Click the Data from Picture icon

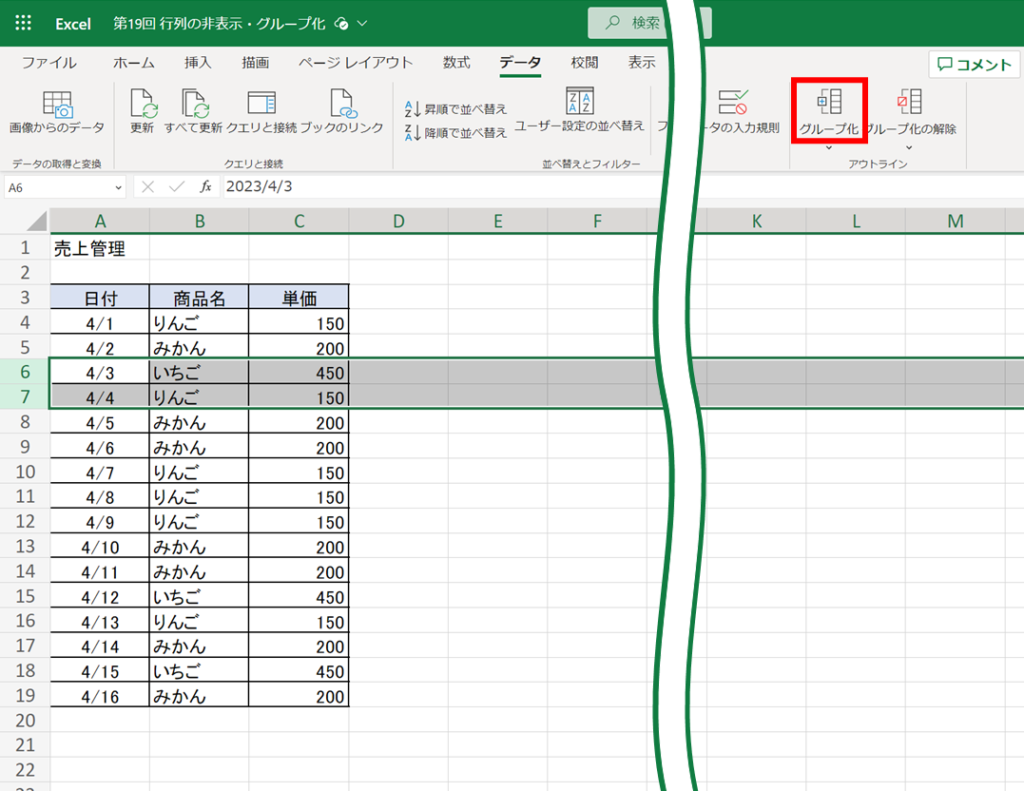pos(57,105)
